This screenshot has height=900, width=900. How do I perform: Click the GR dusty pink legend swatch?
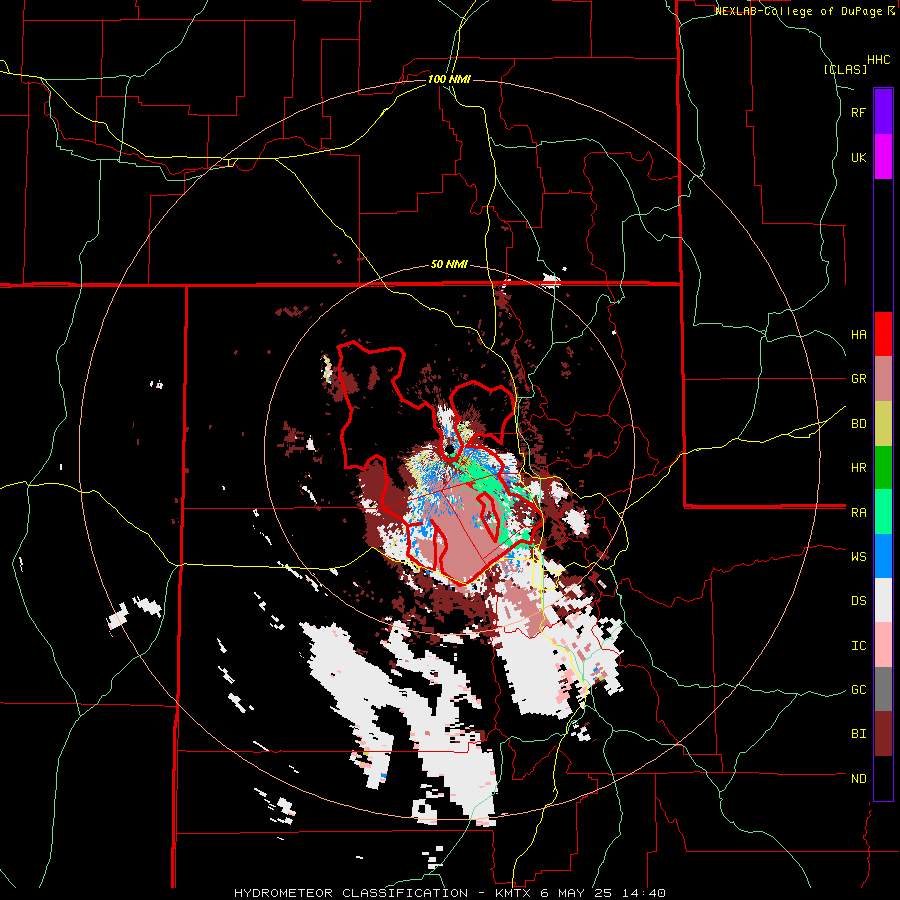tap(883, 379)
